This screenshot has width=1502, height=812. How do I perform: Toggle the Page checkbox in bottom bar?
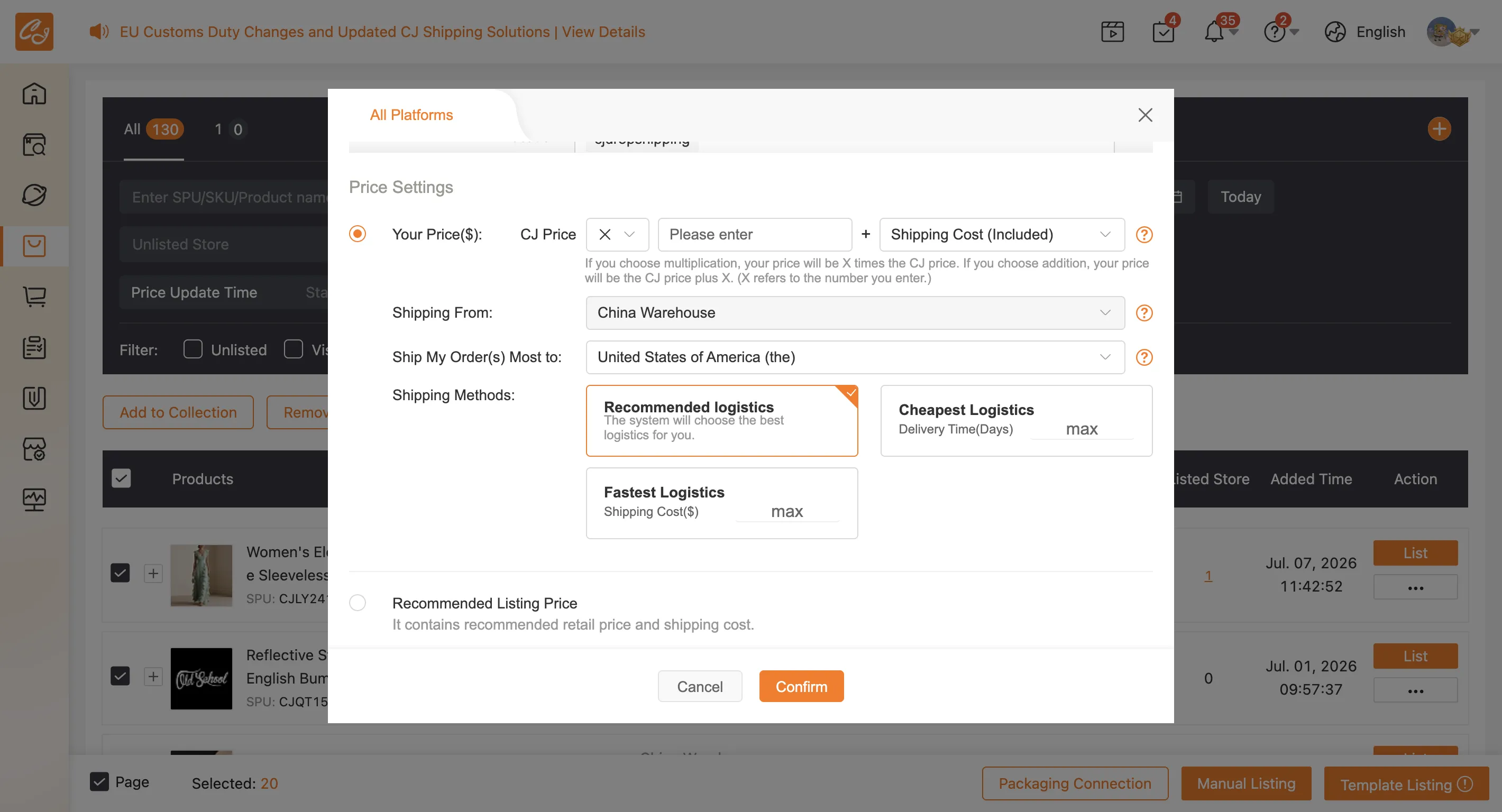(x=99, y=782)
